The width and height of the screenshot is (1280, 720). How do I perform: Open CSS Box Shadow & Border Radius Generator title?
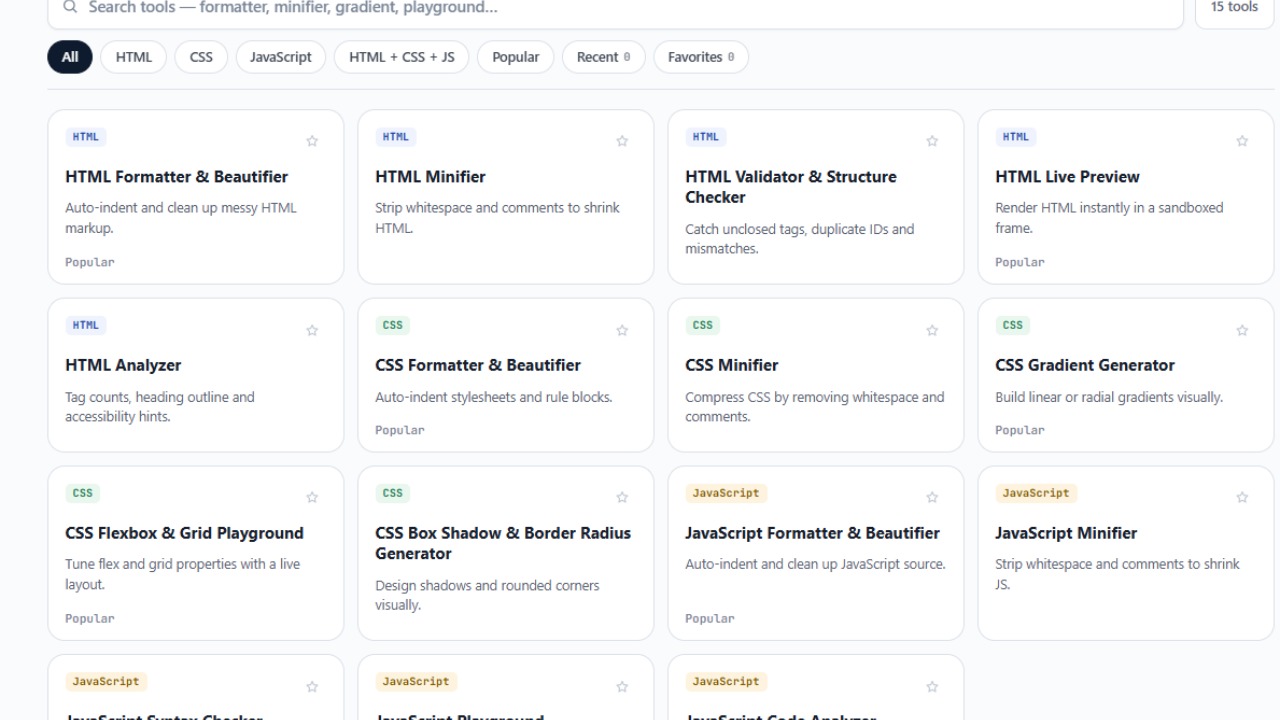tap(503, 543)
